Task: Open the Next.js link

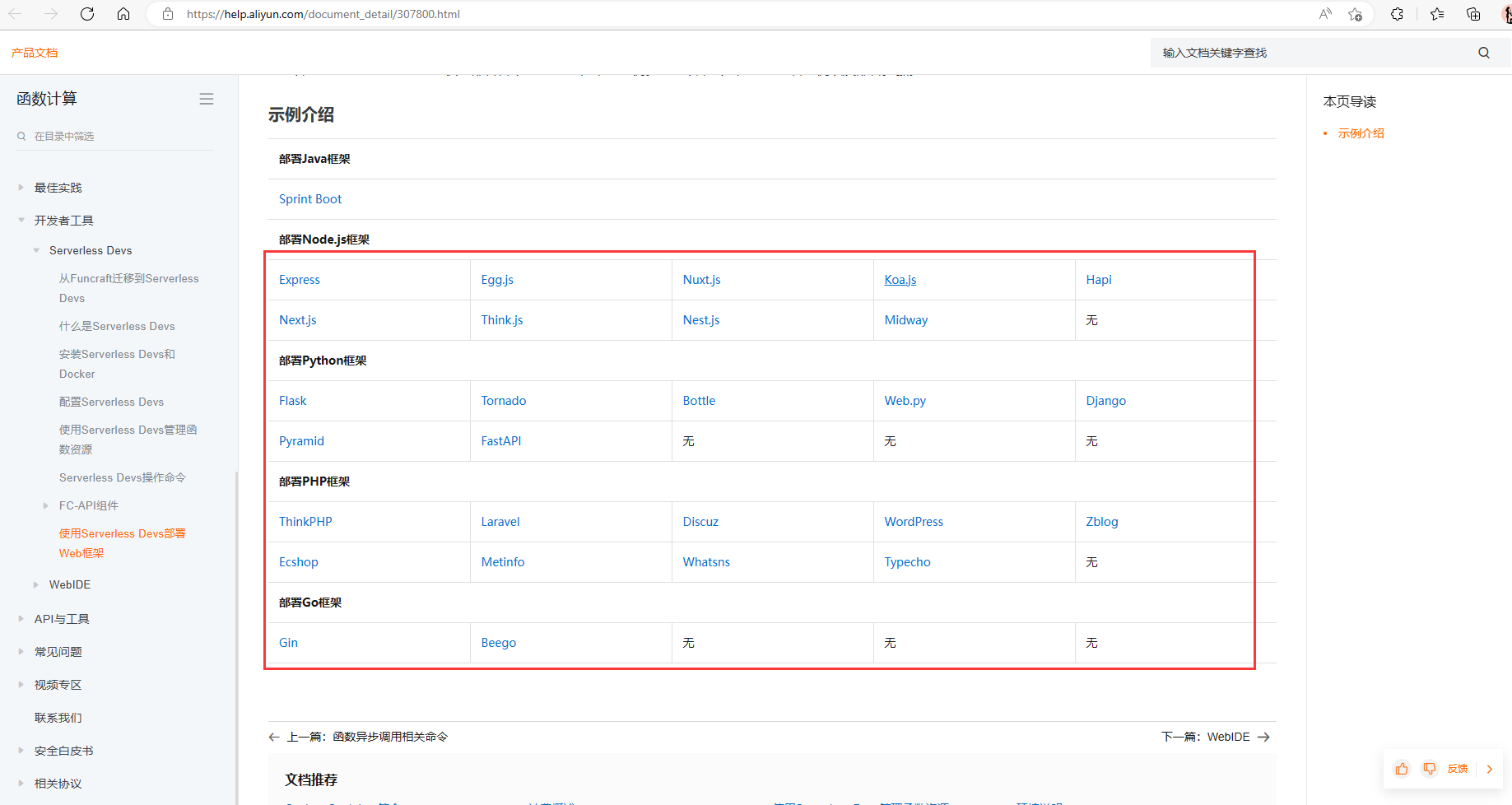Action: pyautogui.click(x=298, y=320)
